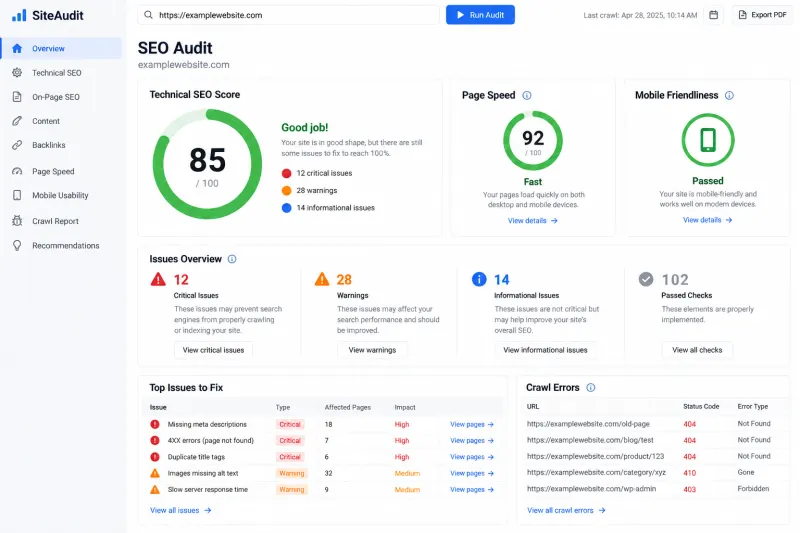Viewport: 800px width, 533px height.
Task: Click the search magnifier icon in URL bar
Action: pos(148,15)
